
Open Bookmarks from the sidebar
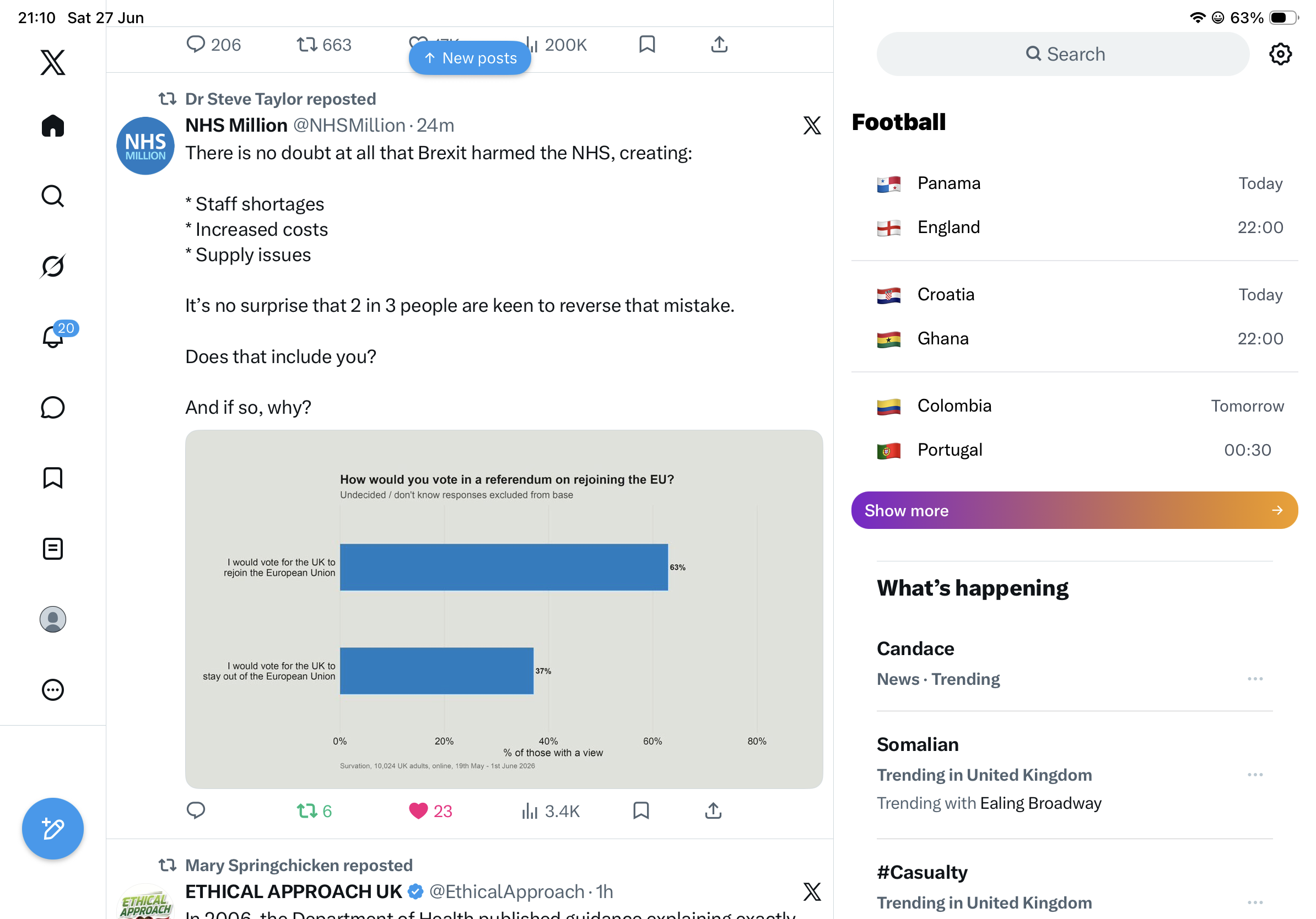[x=53, y=478]
